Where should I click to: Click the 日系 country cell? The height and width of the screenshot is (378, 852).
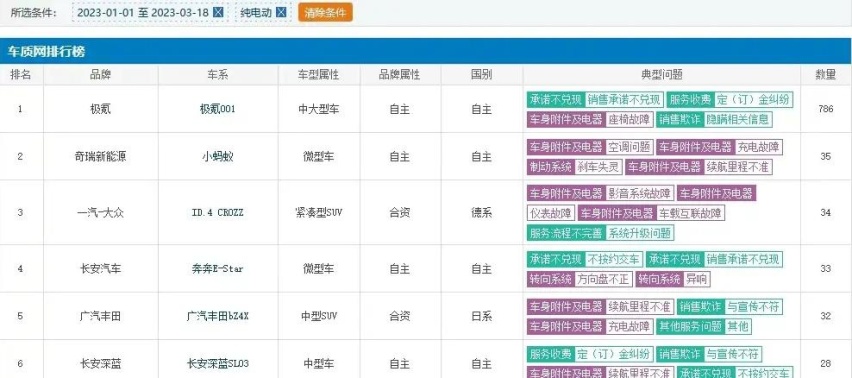coord(481,316)
